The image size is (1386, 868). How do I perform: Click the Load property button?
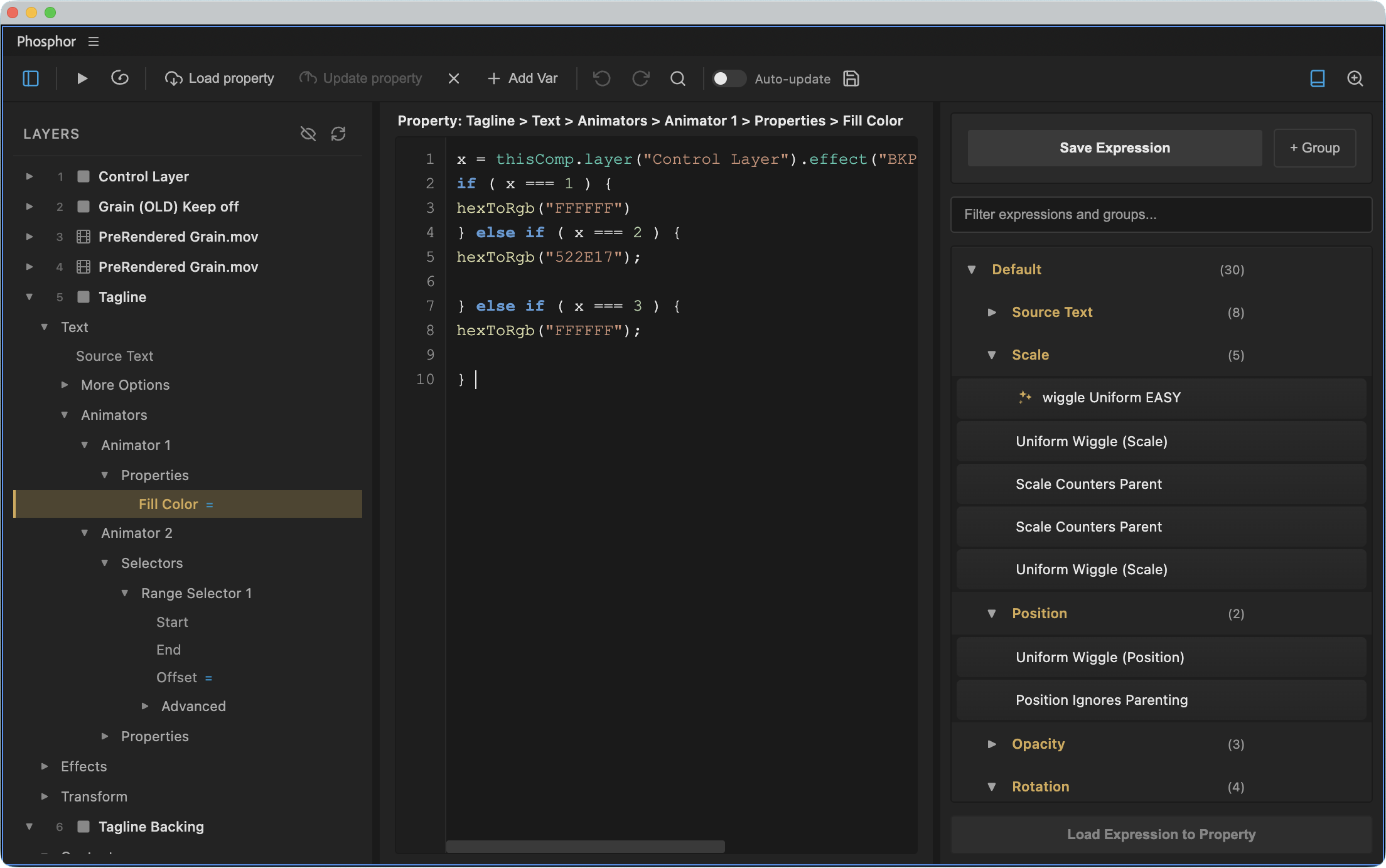220,78
